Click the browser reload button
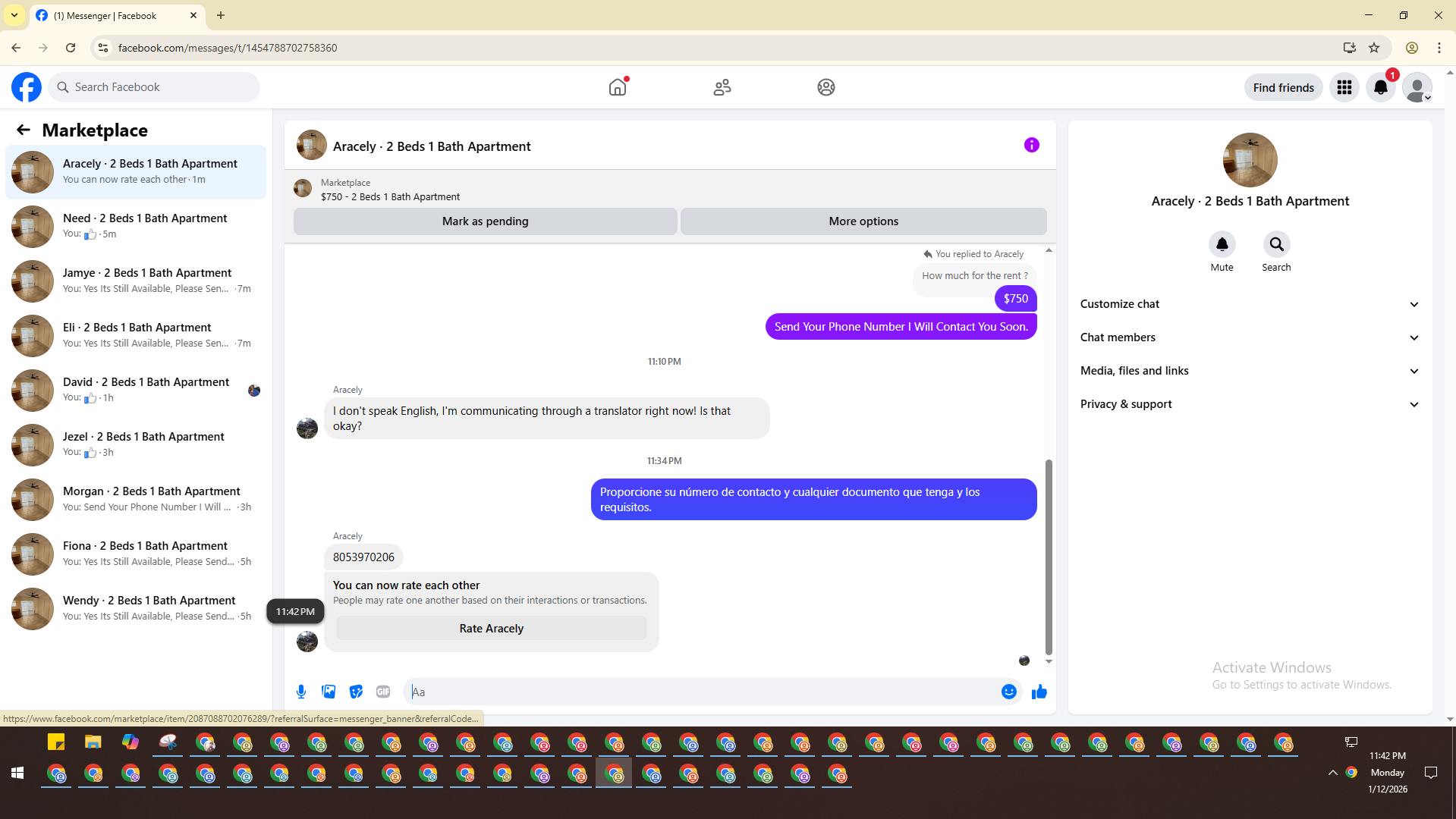The height and width of the screenshot is (819, 1456). click(x=71, y=48)
